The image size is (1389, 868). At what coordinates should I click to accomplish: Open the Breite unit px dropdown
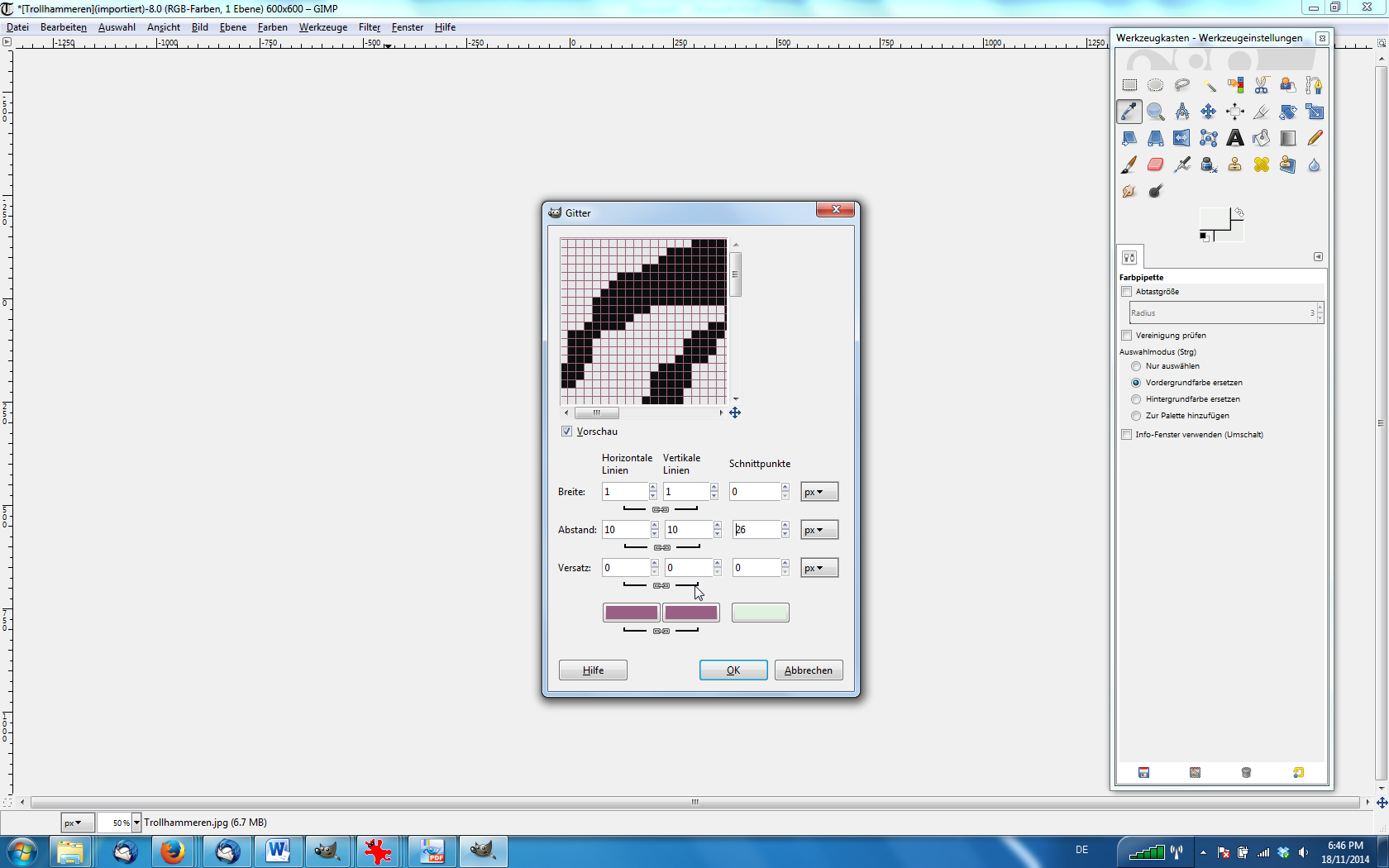(x=819, y=492)
